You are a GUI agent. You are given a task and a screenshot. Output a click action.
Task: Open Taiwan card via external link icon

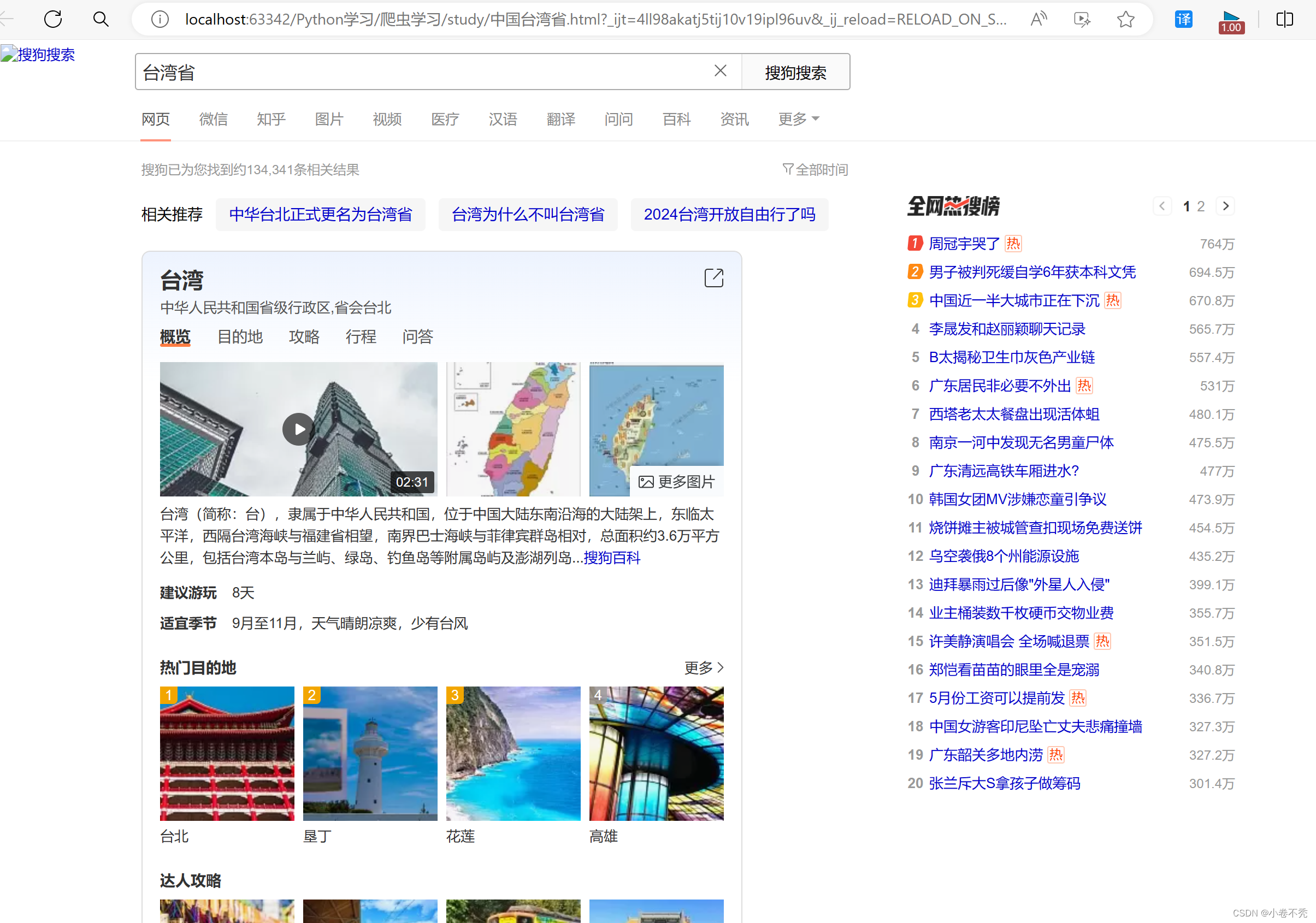tap(713, 279)
